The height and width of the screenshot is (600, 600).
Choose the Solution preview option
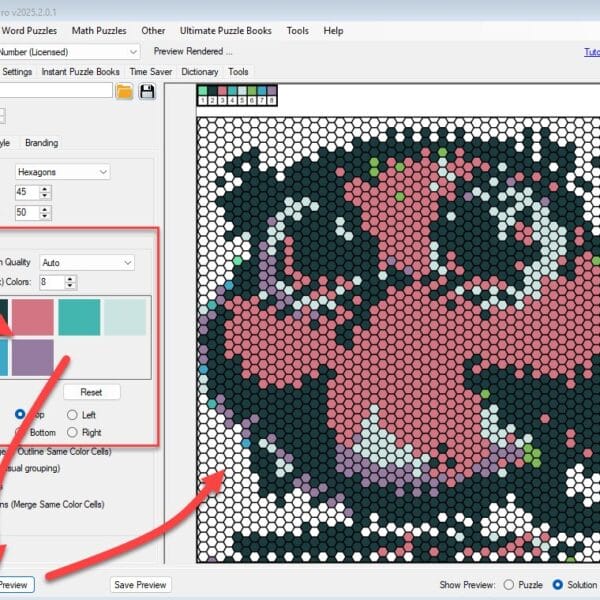tap(556, 584)
